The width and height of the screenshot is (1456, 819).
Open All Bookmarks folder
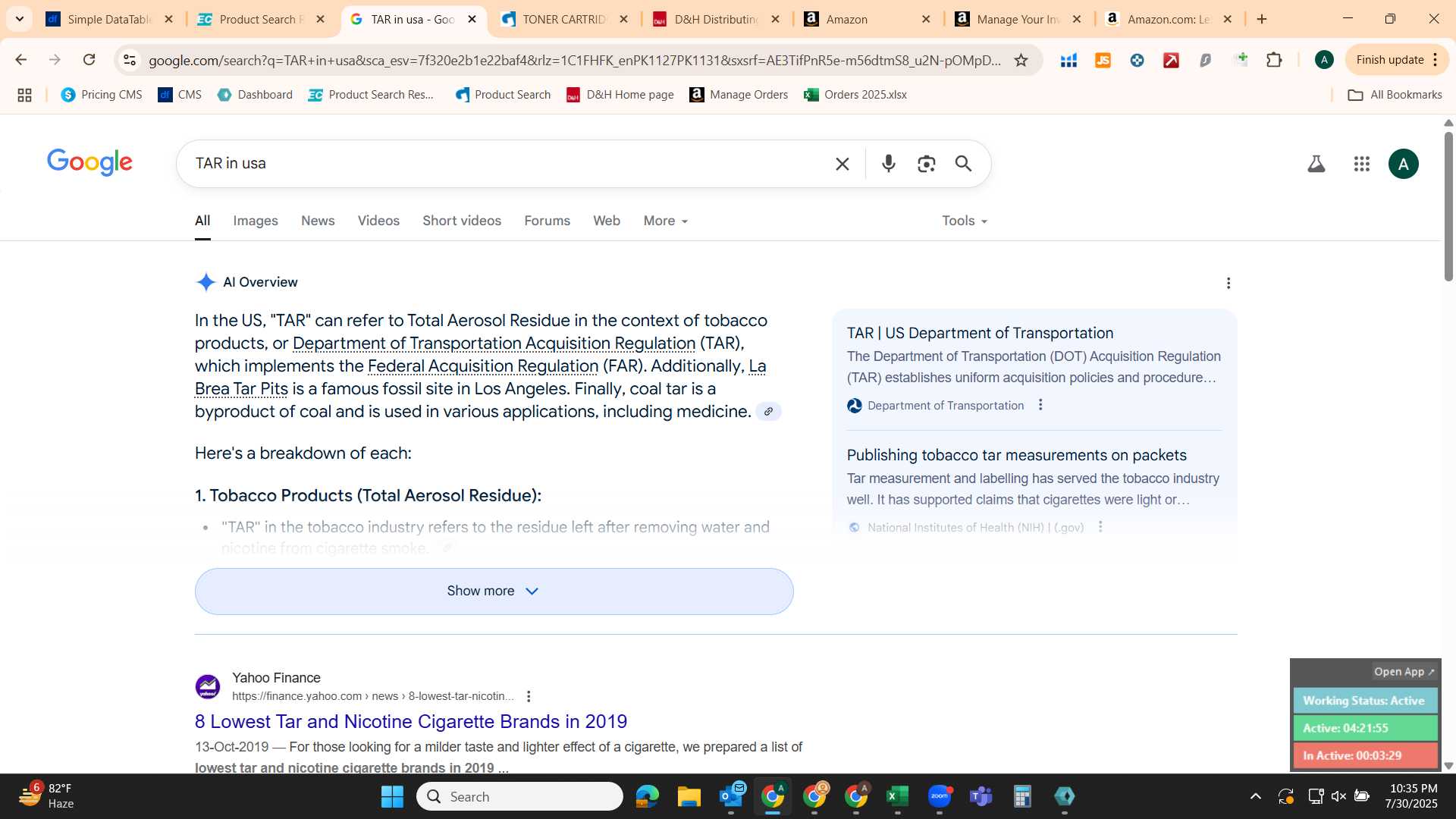click(x=1395, y=95)
